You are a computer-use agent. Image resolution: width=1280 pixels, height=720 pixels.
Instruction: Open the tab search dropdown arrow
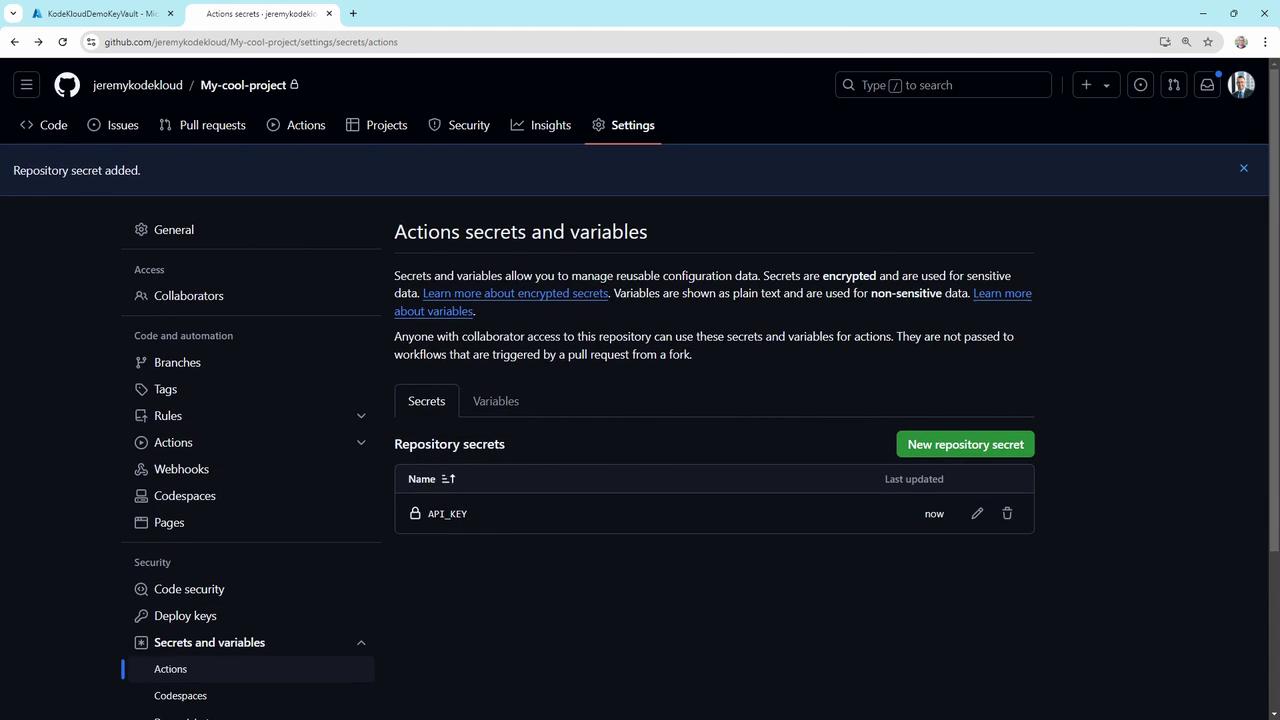(x=12, y=13)
